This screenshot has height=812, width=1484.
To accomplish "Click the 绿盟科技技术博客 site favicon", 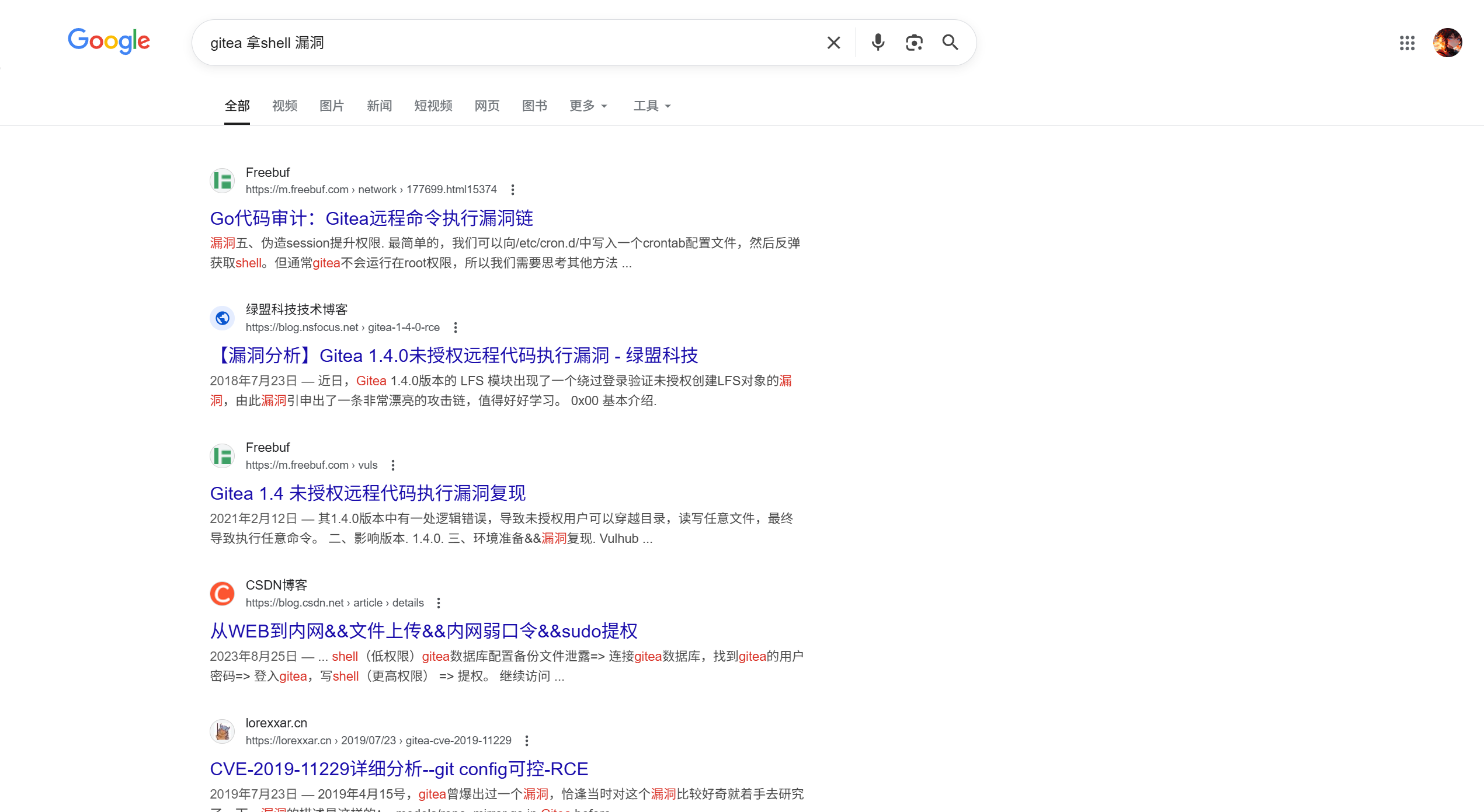I will click(222, 318).
